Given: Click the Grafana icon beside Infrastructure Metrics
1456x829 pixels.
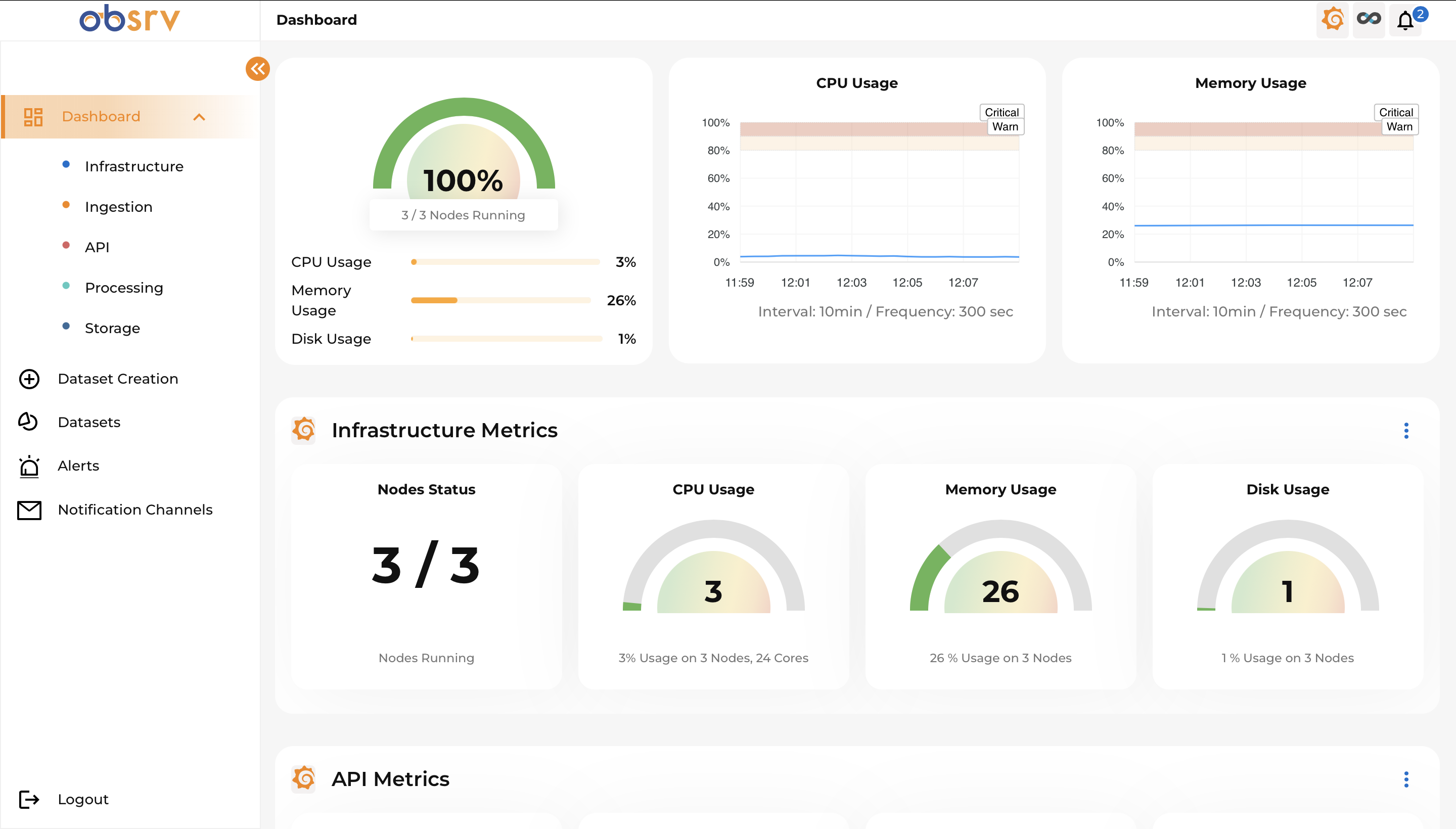Looking at the screenshot, I should point(304,430).
